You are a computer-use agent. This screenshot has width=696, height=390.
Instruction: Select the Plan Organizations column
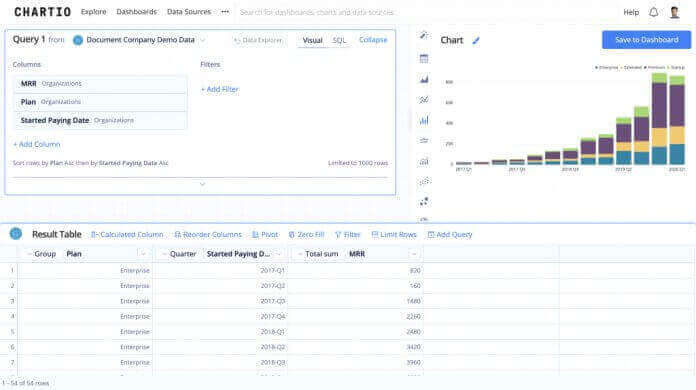[x=100, y=102]
